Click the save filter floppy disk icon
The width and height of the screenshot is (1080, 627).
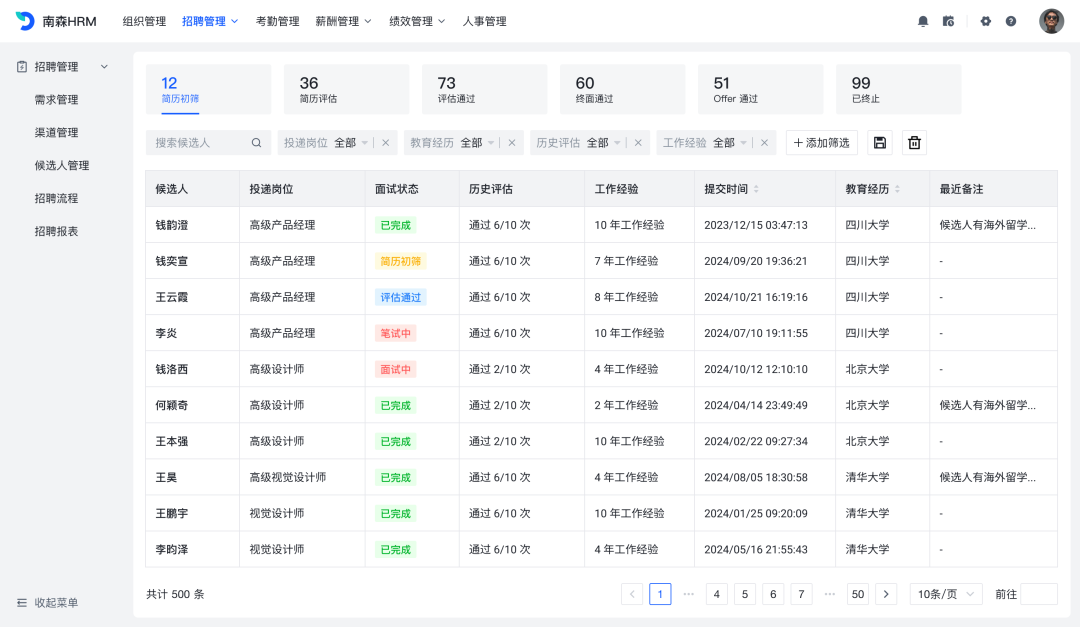[880, 143]
